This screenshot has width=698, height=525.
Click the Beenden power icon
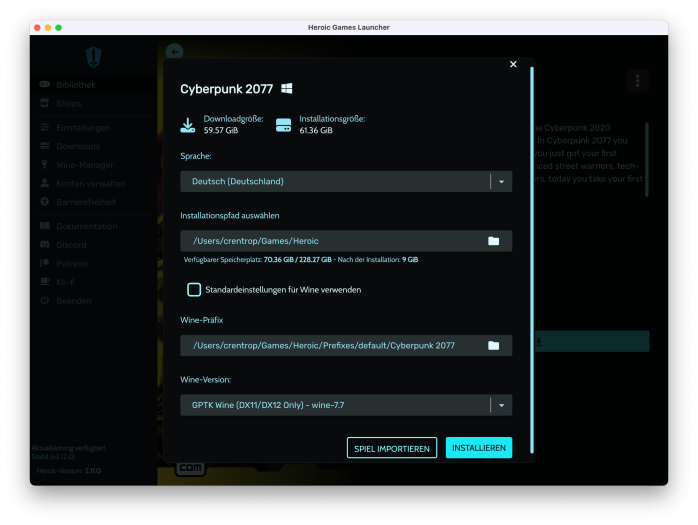point(45,301)
